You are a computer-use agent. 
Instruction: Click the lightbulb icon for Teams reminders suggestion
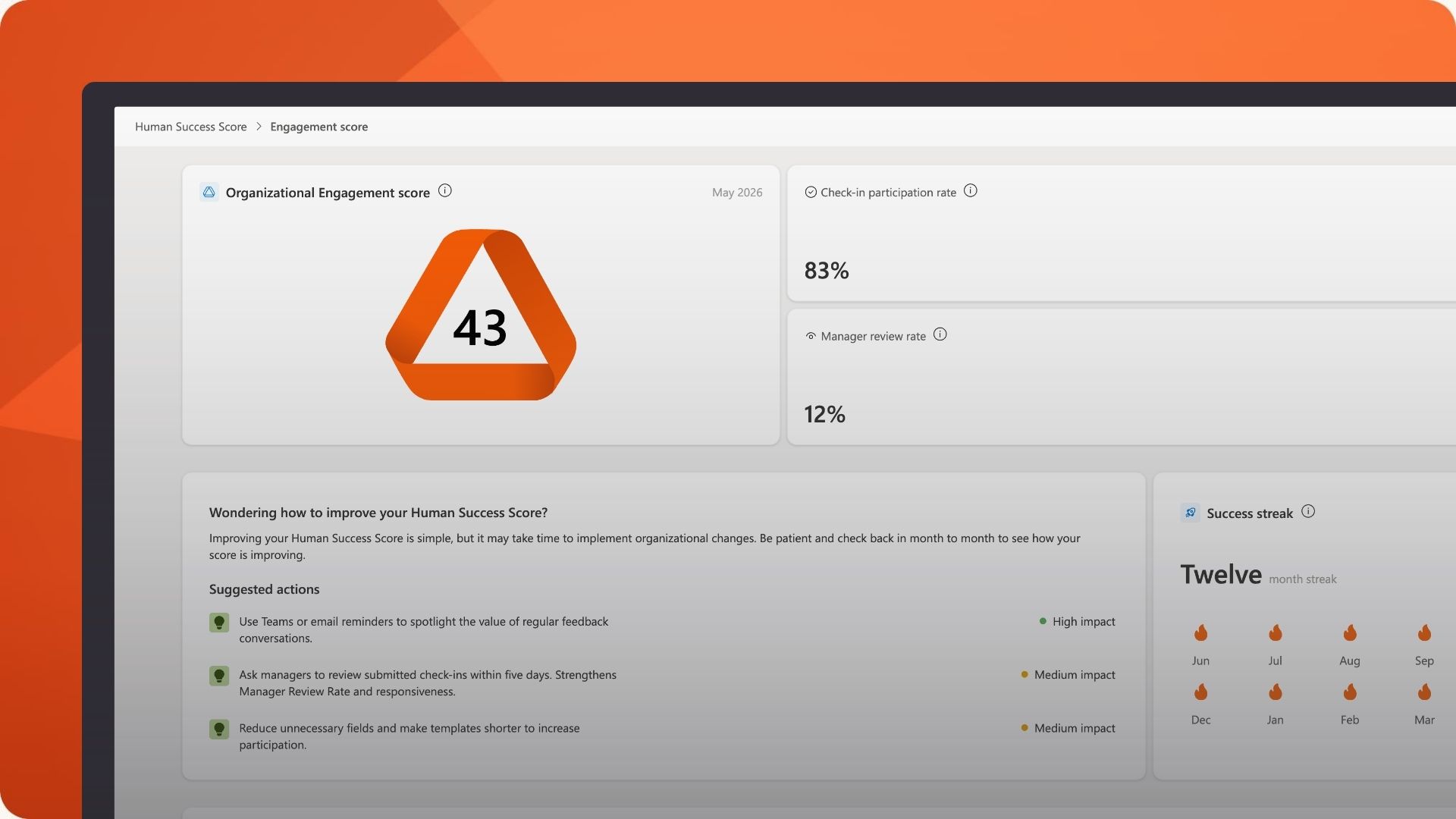click(x=219, y=623)
